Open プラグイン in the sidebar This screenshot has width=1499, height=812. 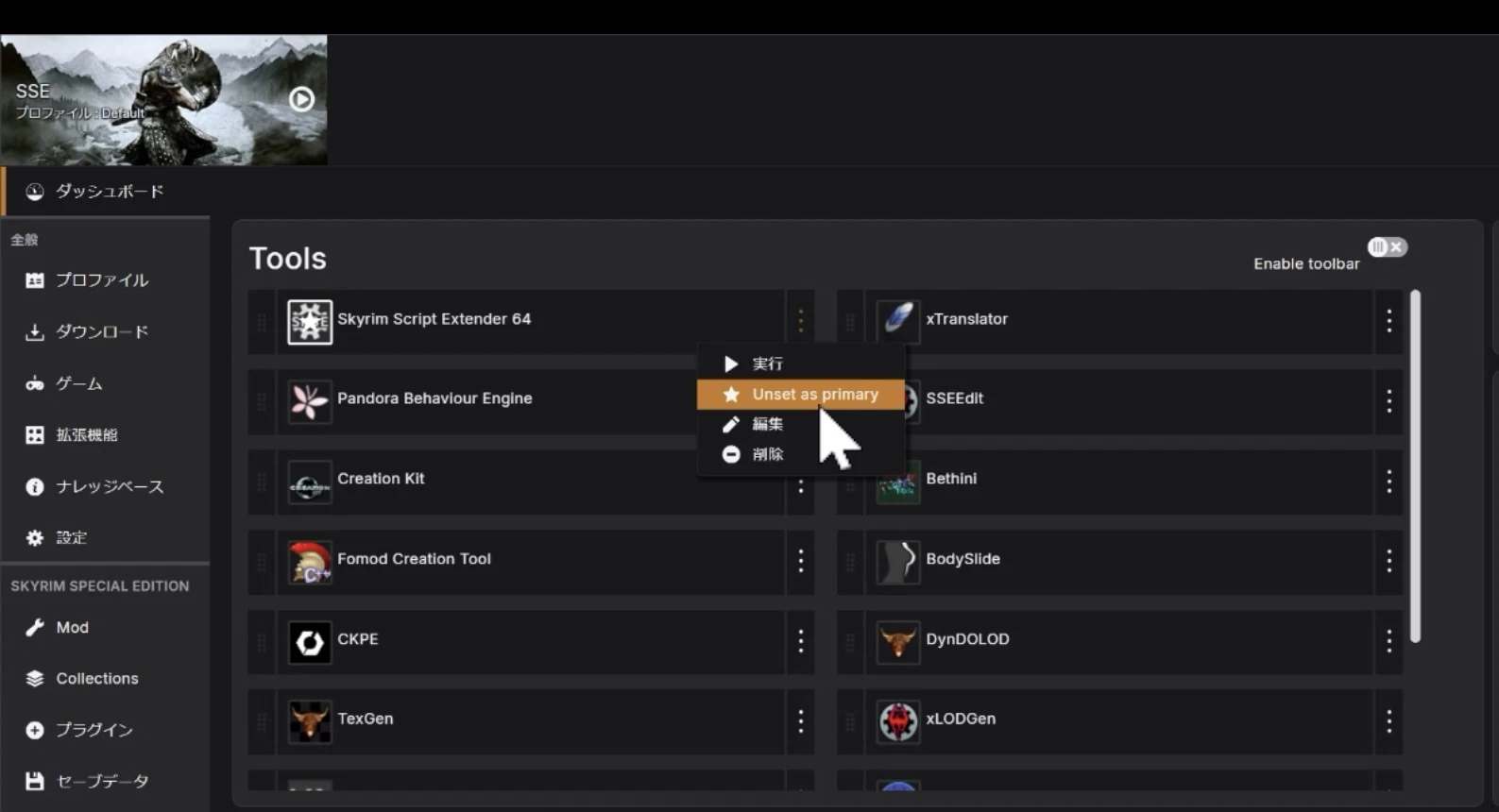click(106, 730)
